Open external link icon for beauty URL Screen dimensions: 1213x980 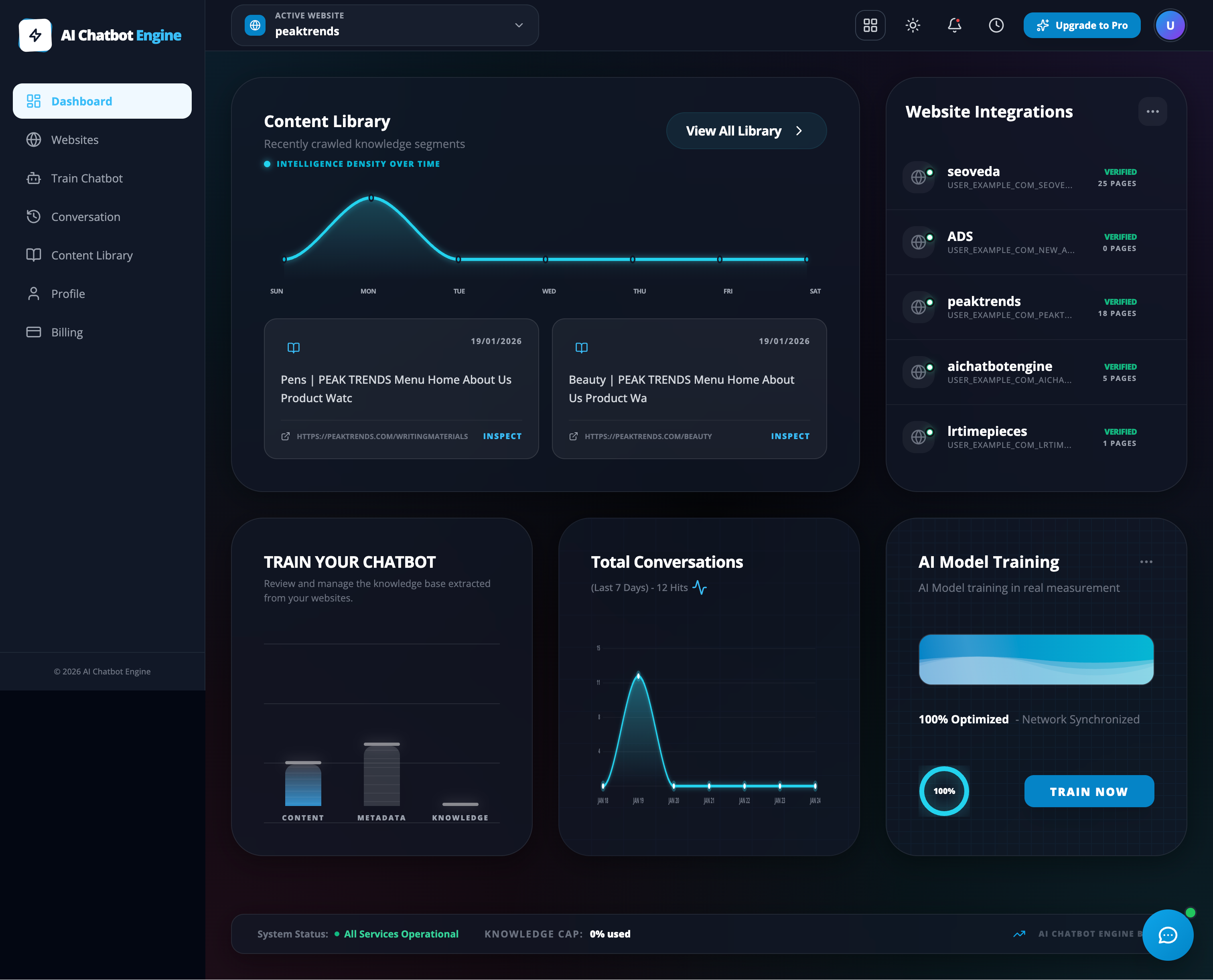574,436
